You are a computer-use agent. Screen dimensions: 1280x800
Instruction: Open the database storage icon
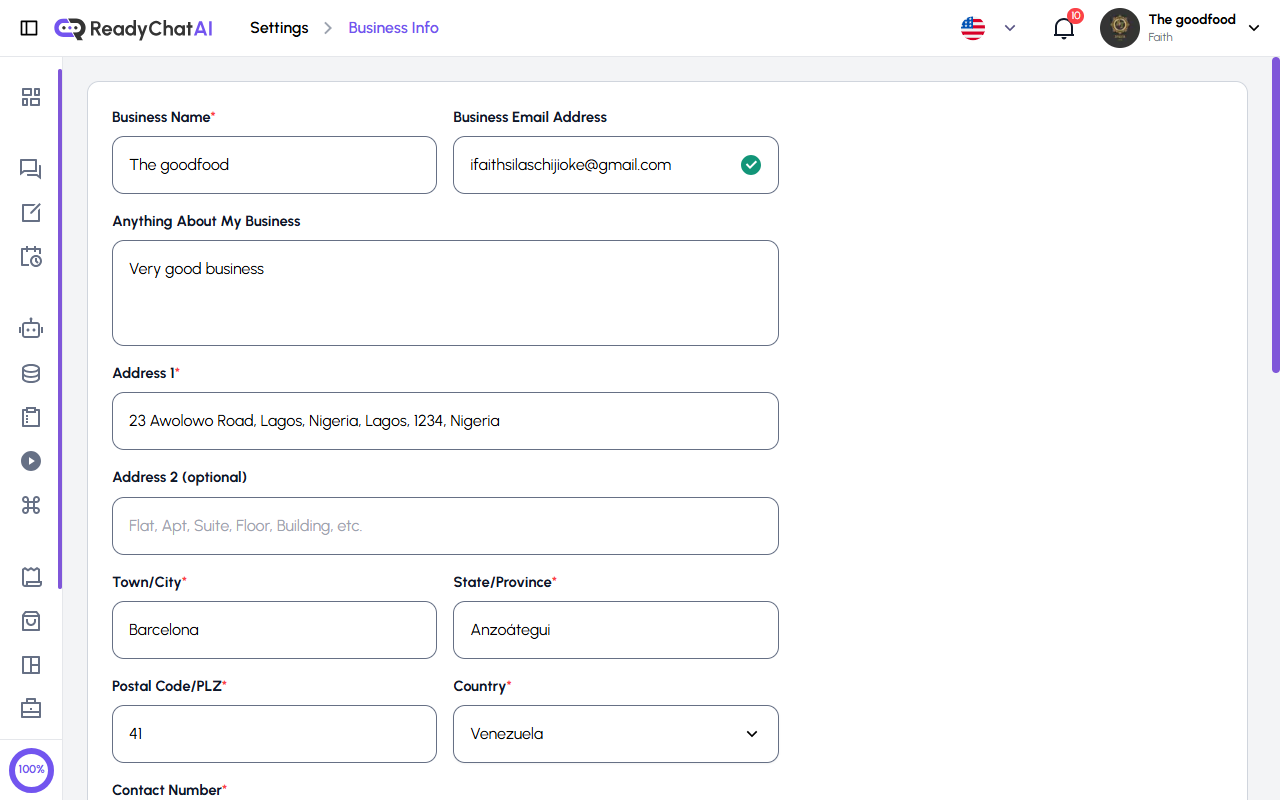click(31, 373)
